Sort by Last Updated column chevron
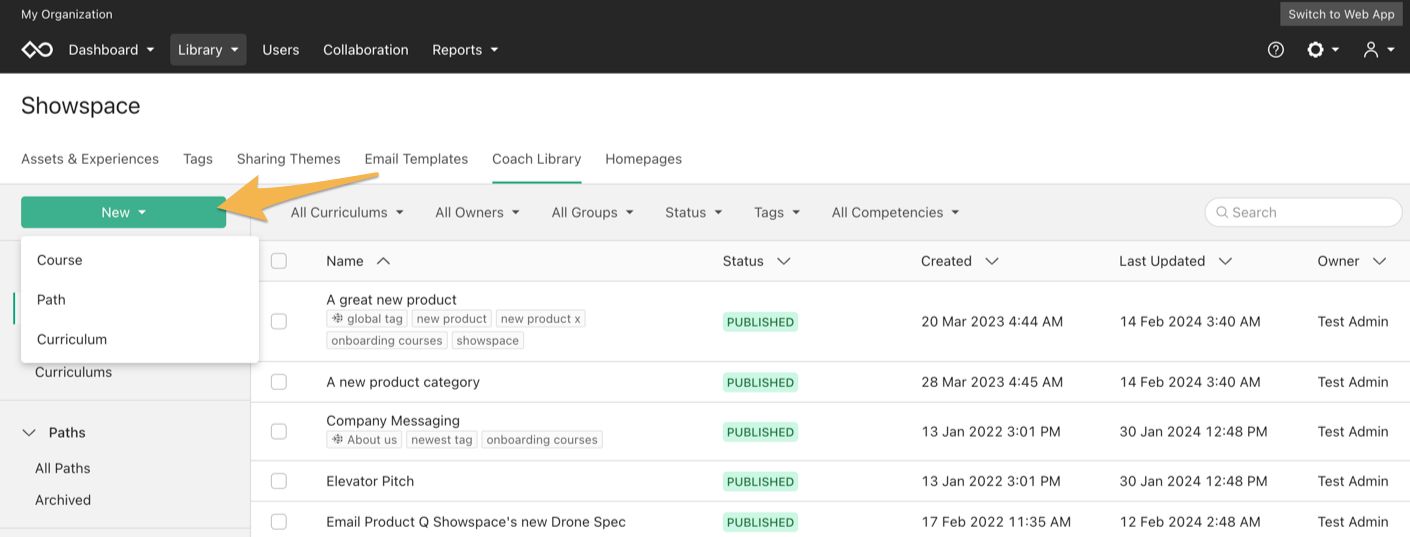Screen dimensions: 1410x537 coord(1225,261)
